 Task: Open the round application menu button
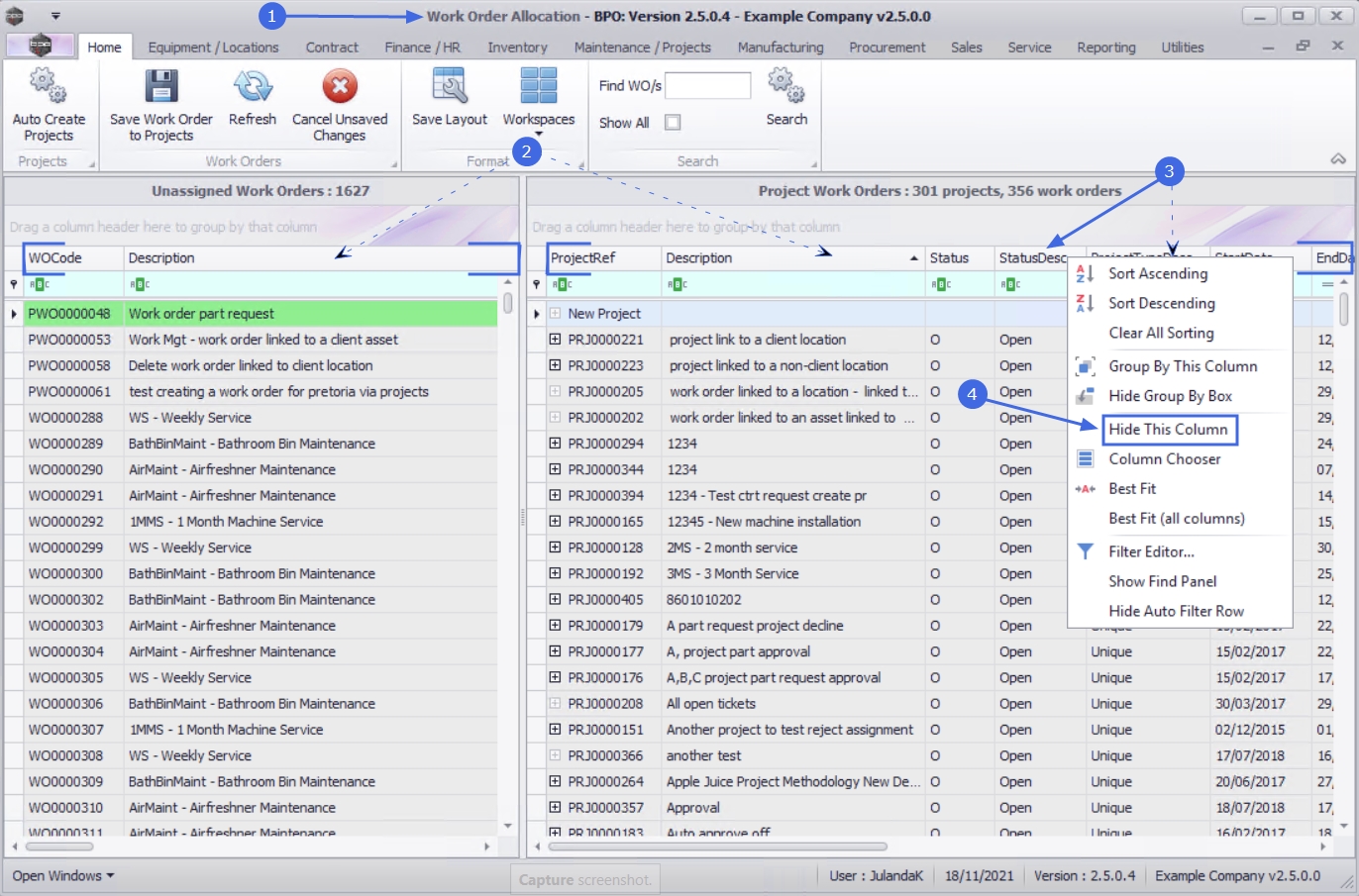coord(40,46)
